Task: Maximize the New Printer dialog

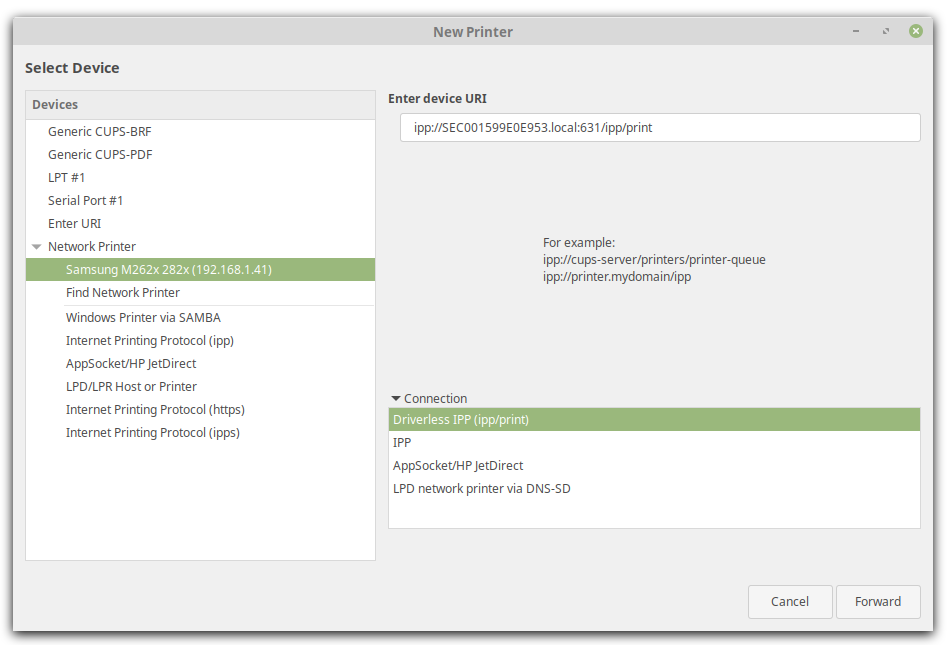Action: pos(886,32)
